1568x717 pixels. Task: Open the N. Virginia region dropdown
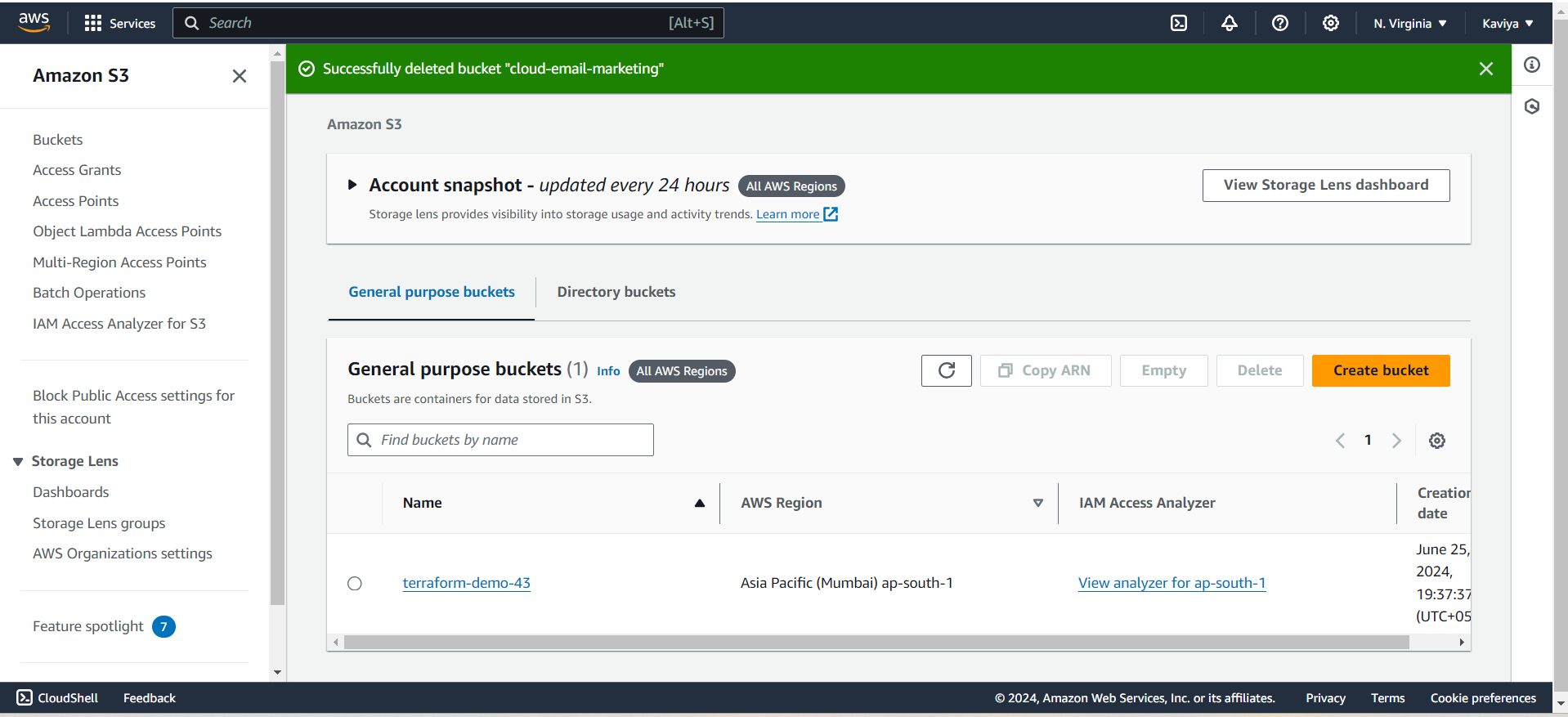coord(1410,23)
